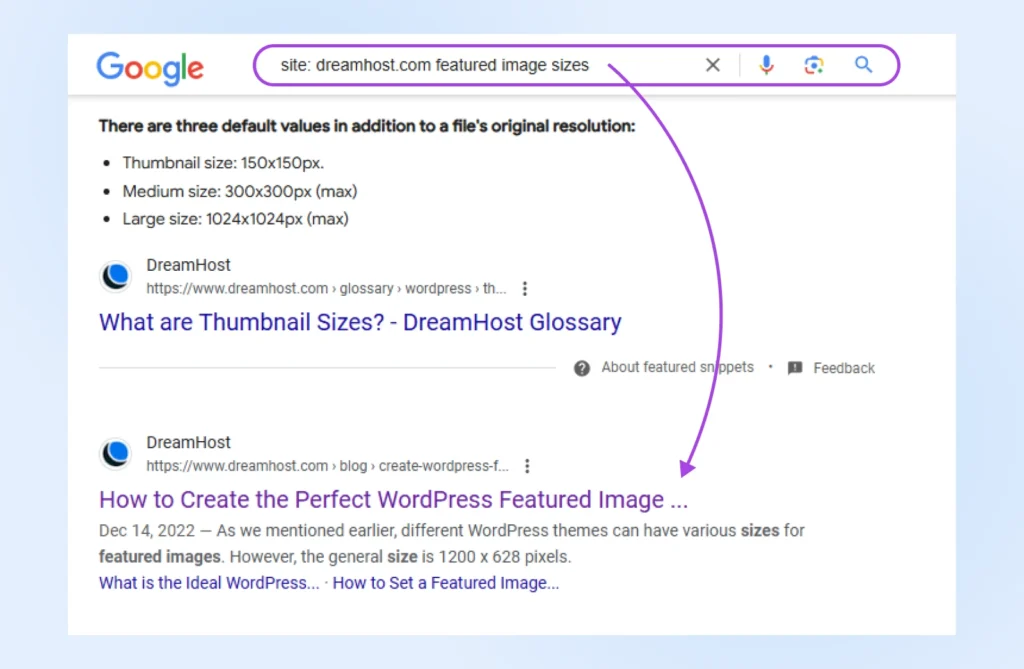Click DreamHost favicon beside the blog result
1024x669 pixels.
tap(116, 454)
